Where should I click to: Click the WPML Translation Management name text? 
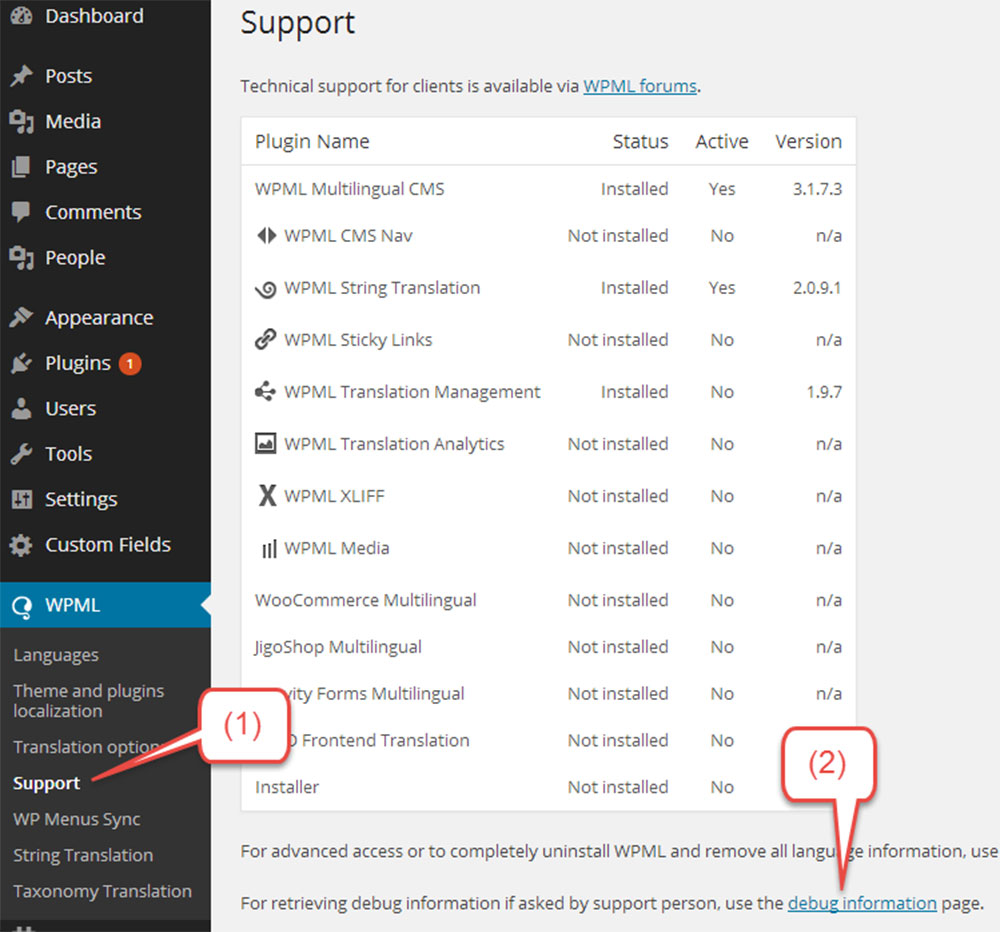(412, 392)
